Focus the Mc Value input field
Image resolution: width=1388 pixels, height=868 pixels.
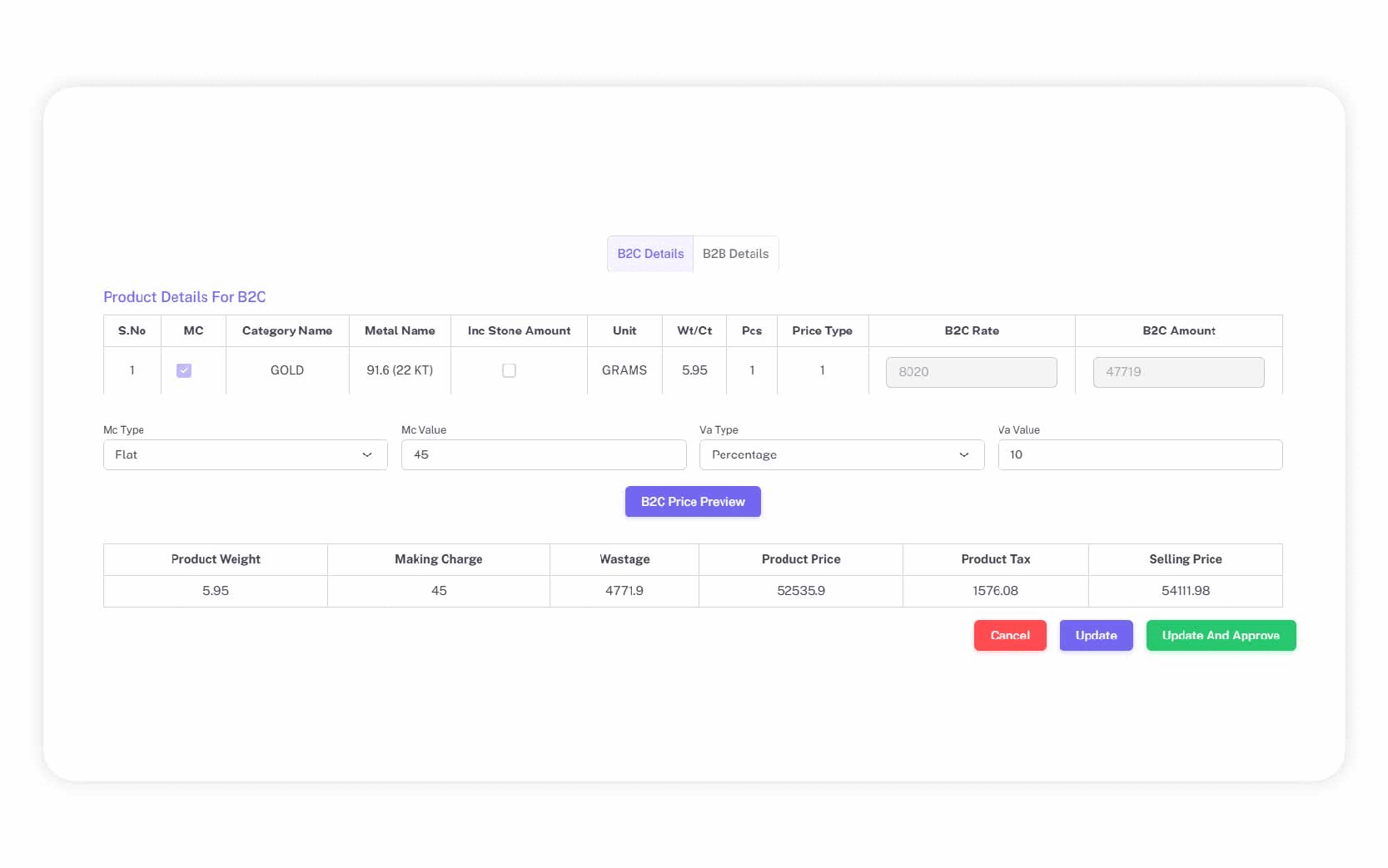click(x=543, y=455)
